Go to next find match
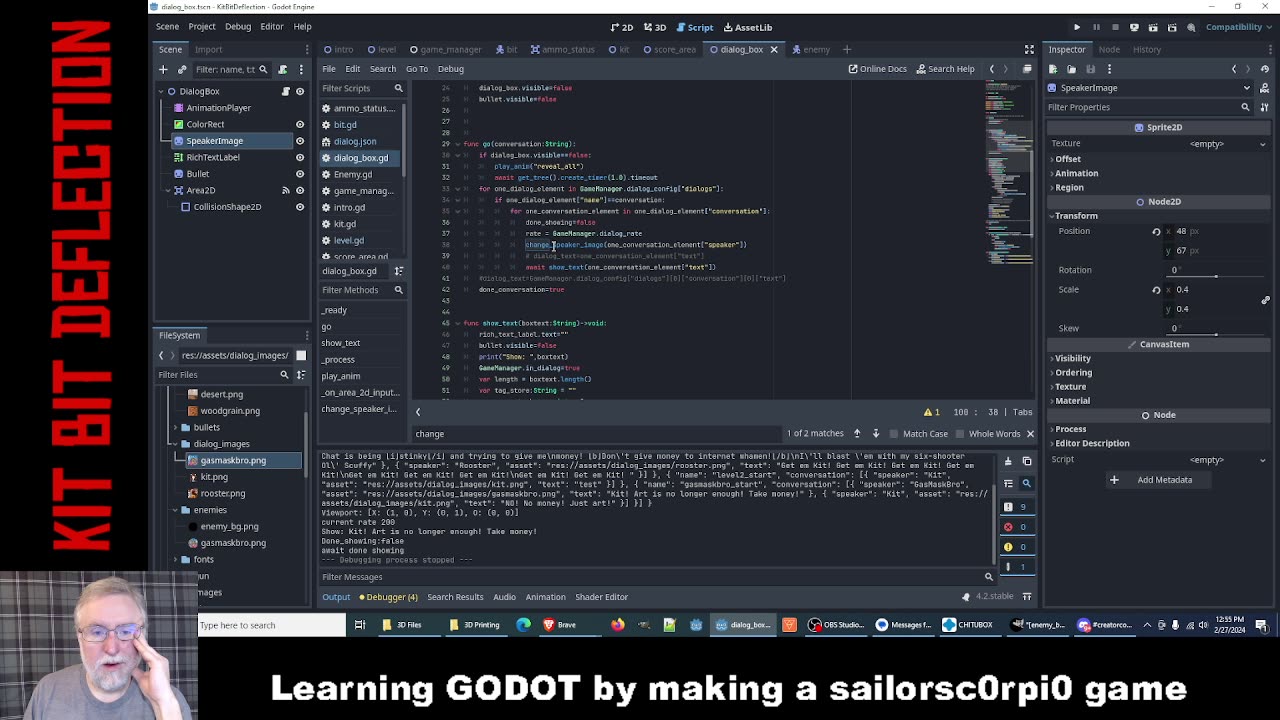The height and width of the screenshot is (720, 1280). (x=875, y=433)
